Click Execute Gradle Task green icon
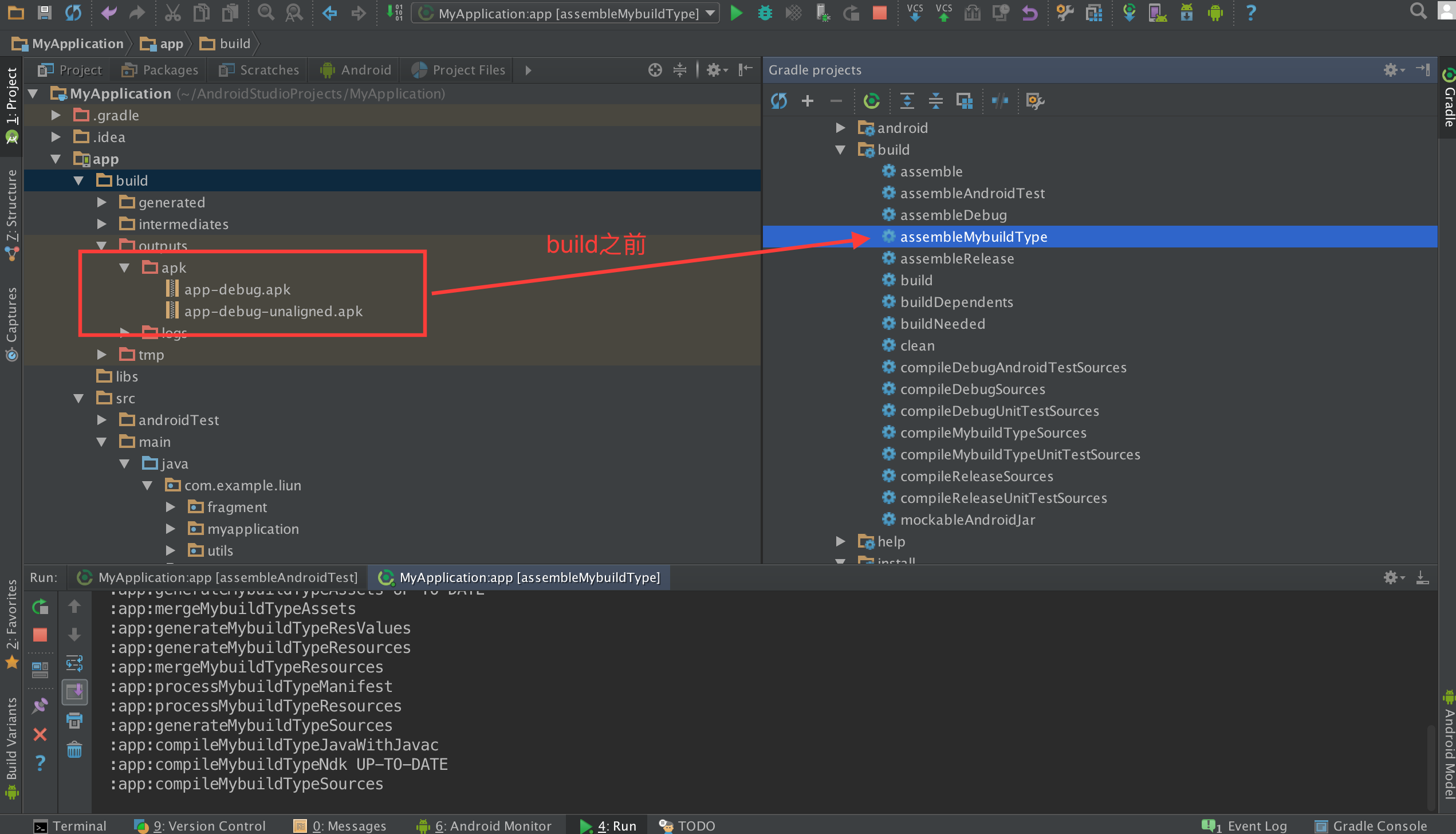The image size is (1456, 834). (871, 101)
